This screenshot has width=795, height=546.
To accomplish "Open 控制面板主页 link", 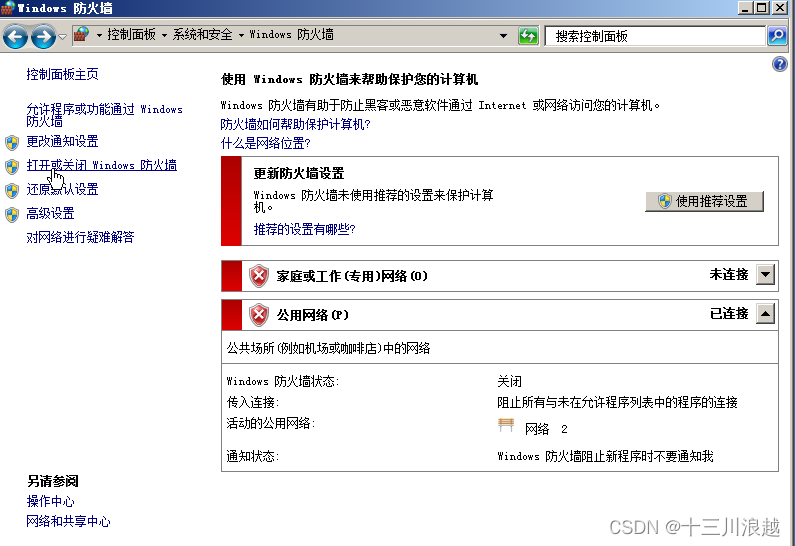I will point(62,74).
